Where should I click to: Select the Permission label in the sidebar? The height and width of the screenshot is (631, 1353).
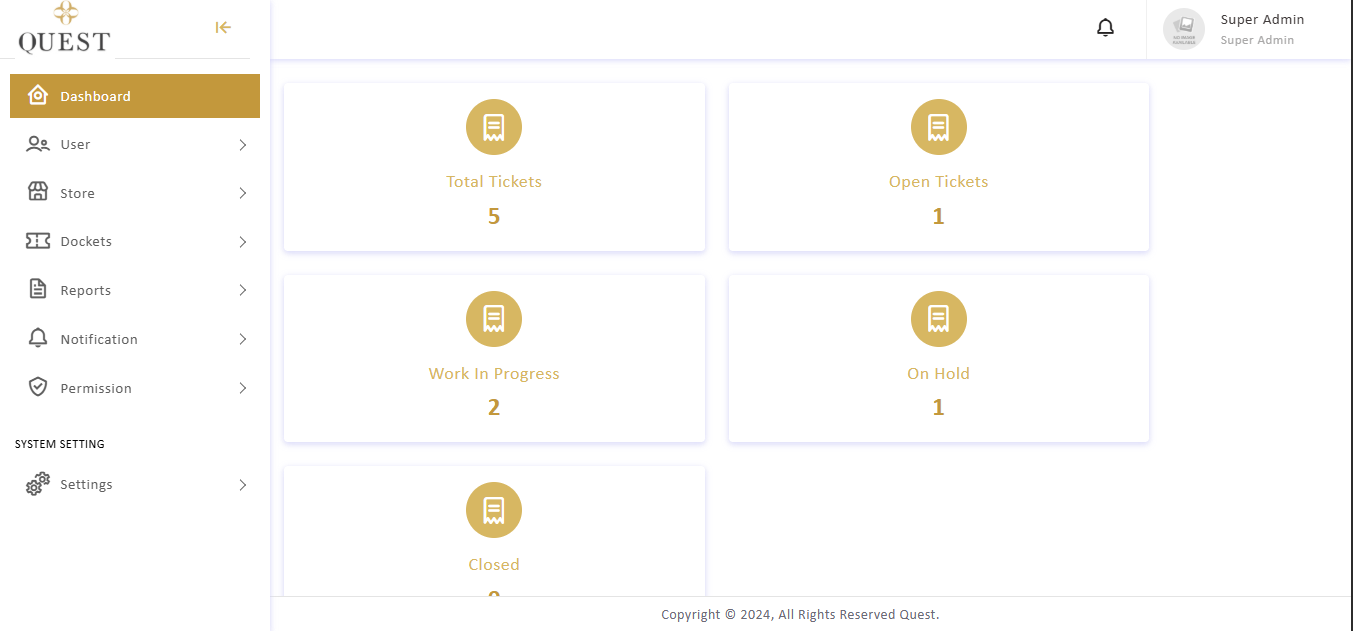tap(96, 389)
